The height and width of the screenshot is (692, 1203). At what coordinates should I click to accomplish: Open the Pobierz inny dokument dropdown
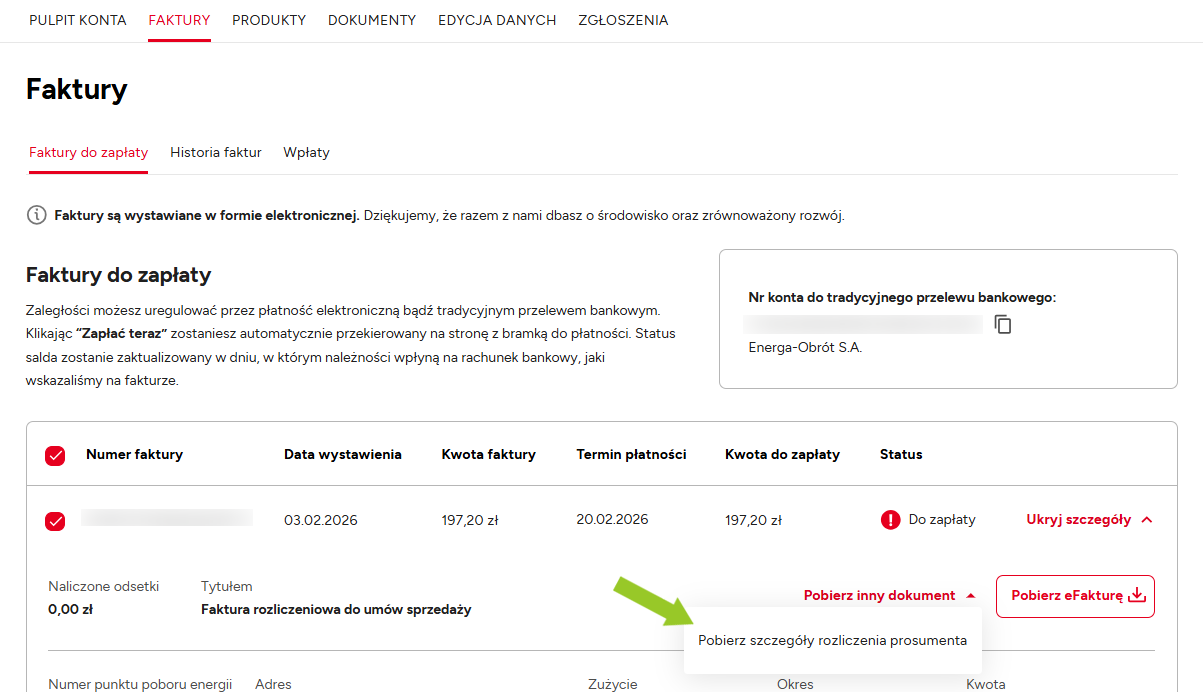pos(889,596)
